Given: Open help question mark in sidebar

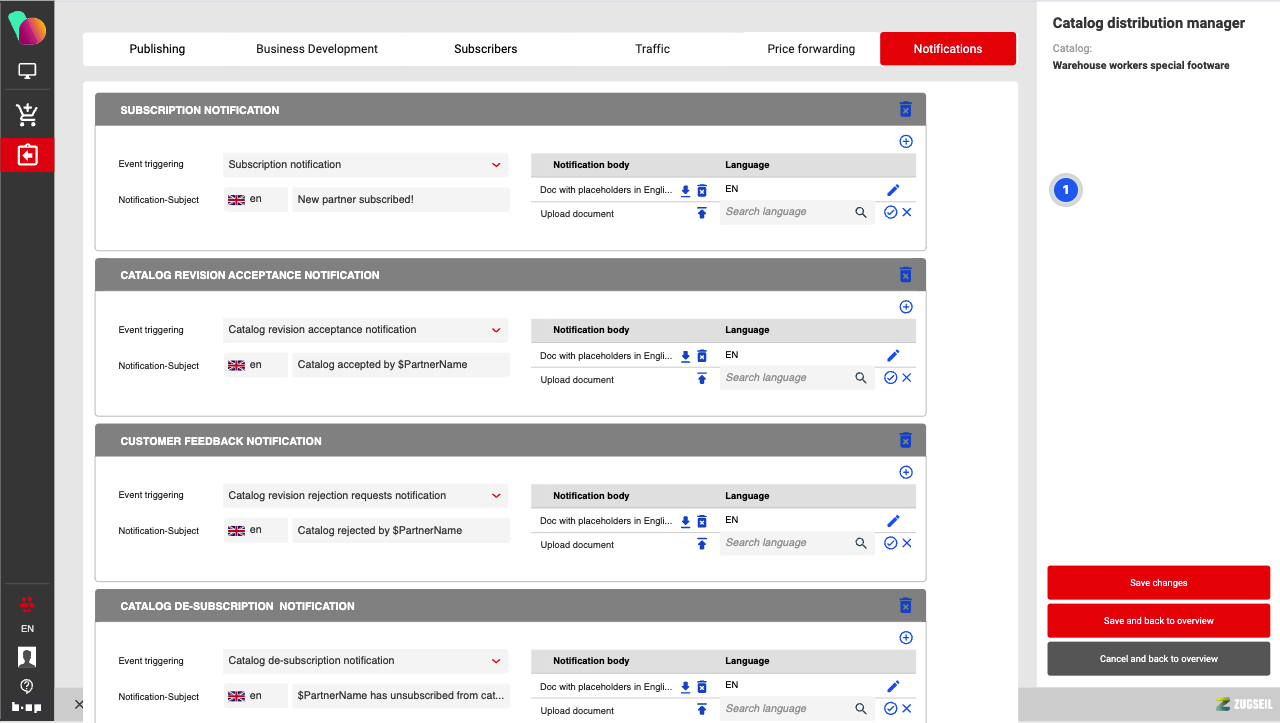Looking at the screenshot, I should [x=27, y=686].
